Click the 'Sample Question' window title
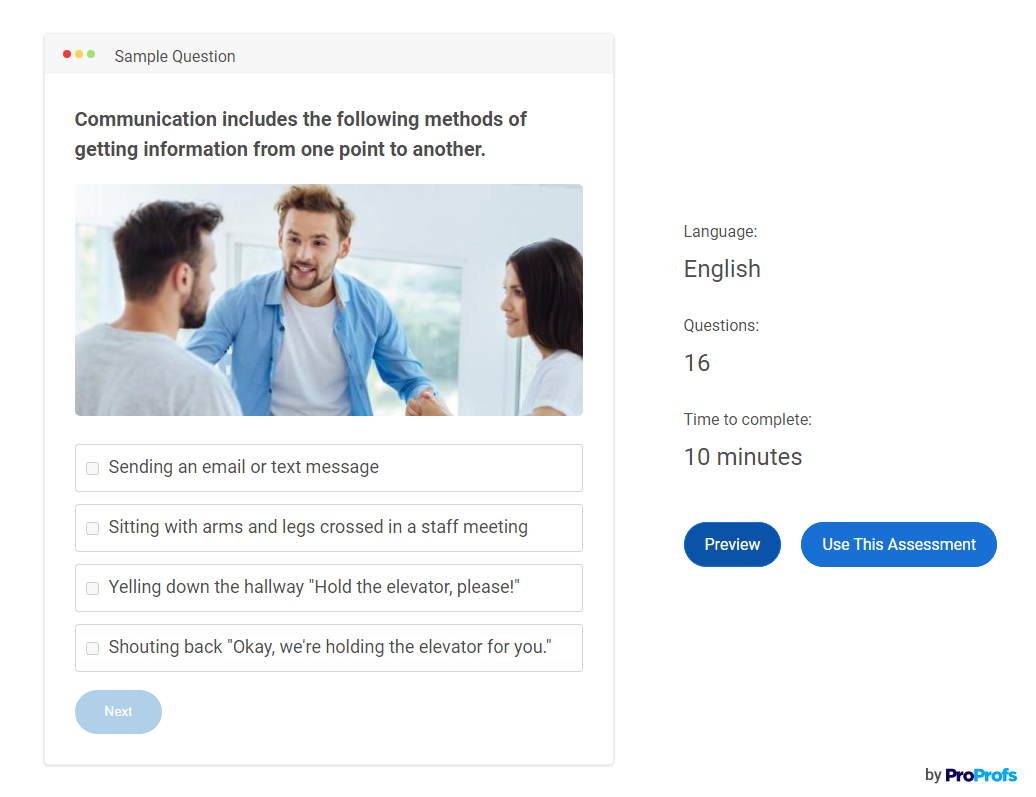Image resolution: width=1036 pixels, height=797 pixels. pyautogui.click(x=175, y=56)
